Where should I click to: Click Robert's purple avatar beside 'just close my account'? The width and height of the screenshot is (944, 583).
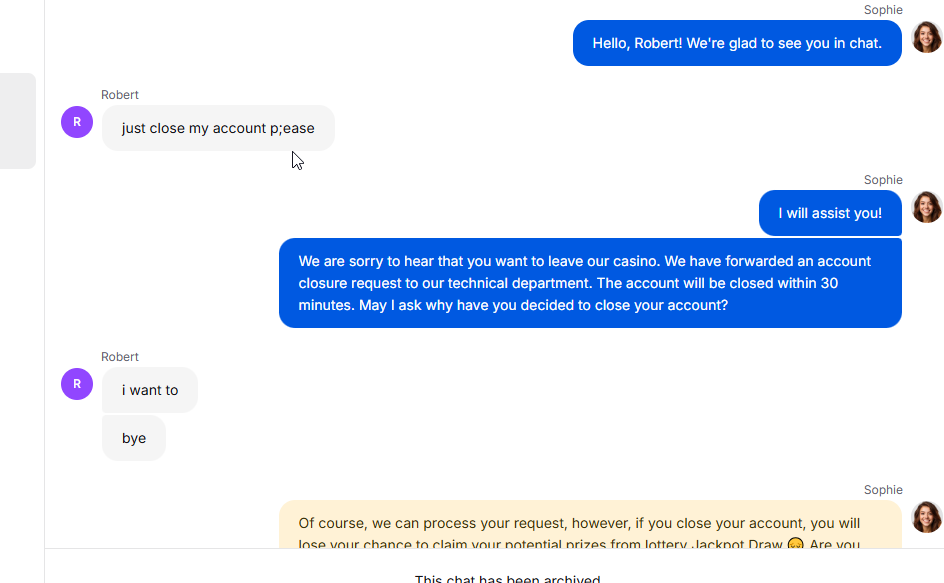[77, 122]
